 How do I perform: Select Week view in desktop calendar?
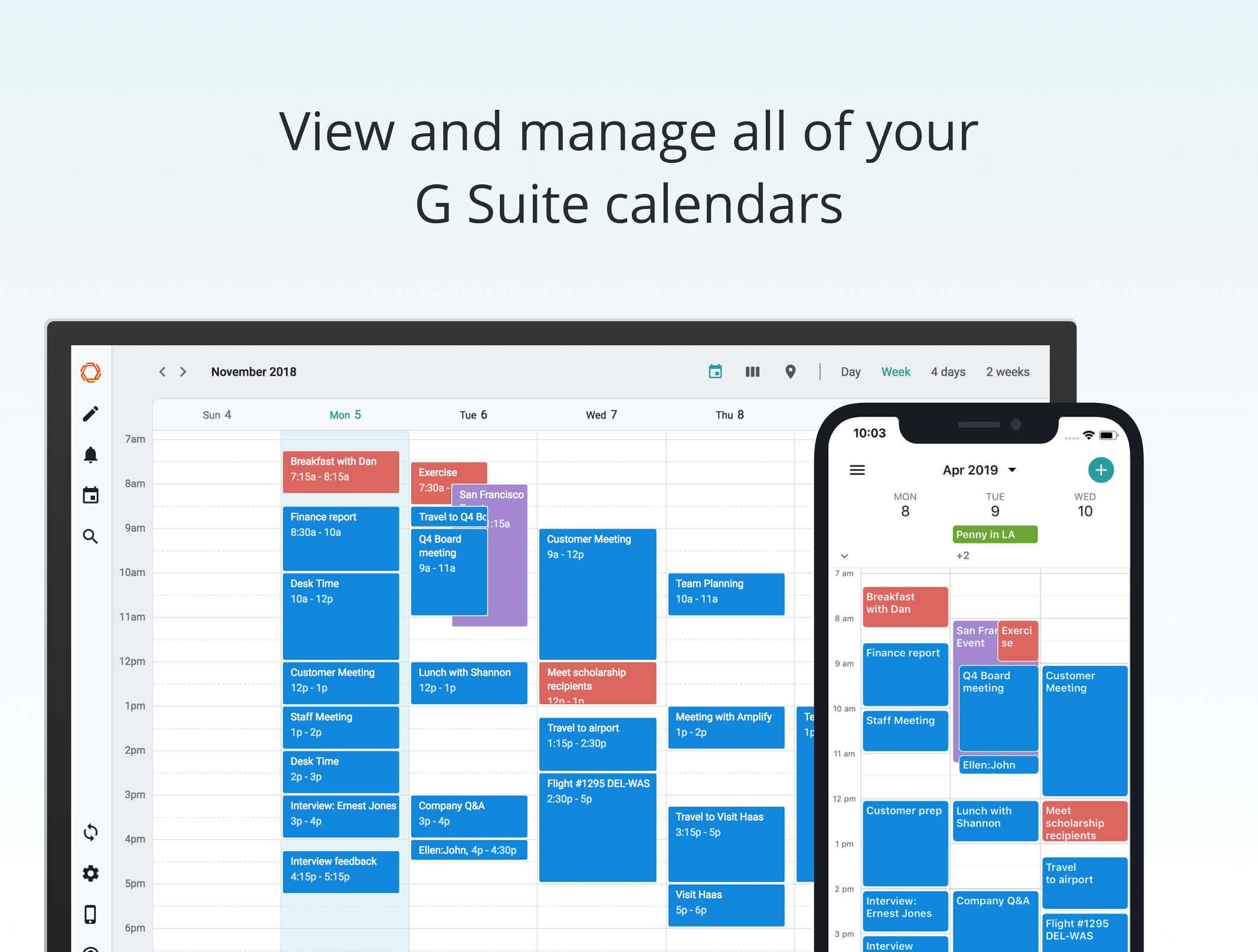pyautogui.click(x=894, y=372)
